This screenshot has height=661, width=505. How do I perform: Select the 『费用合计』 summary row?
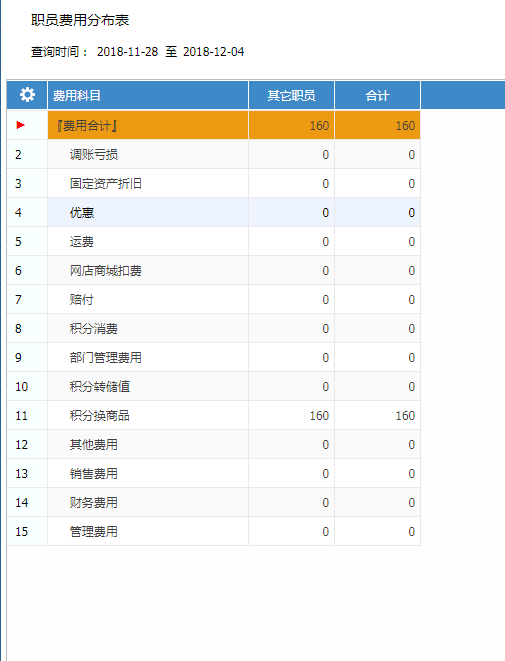pyautogui.click(x=213, y=125)
